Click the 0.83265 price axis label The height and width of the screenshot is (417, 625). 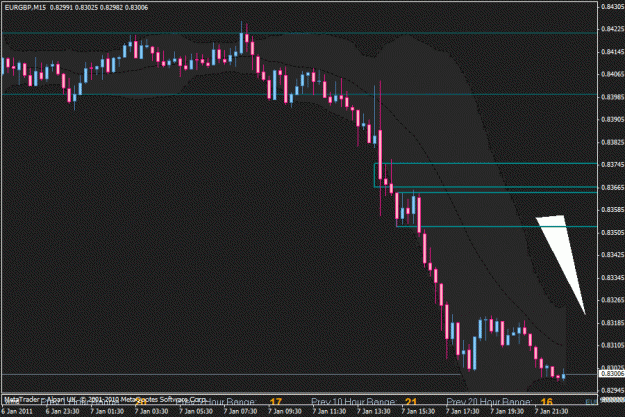click(x=613, y=299)
